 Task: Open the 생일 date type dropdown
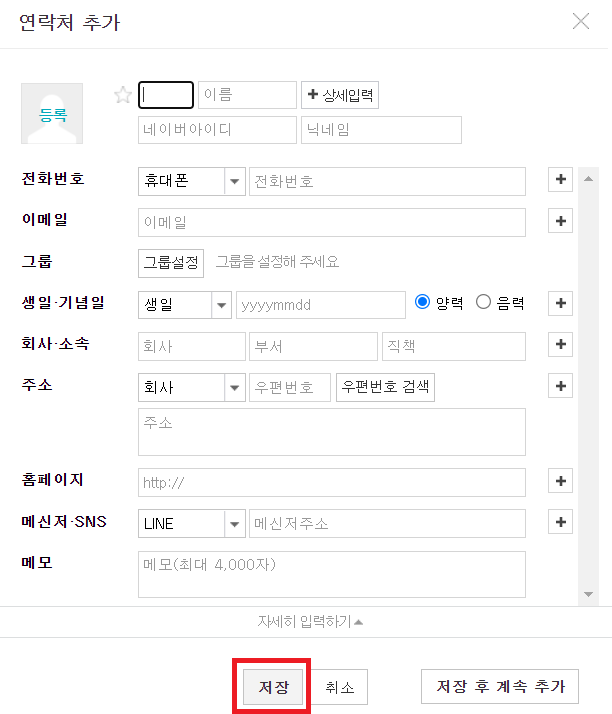(185, 305)
